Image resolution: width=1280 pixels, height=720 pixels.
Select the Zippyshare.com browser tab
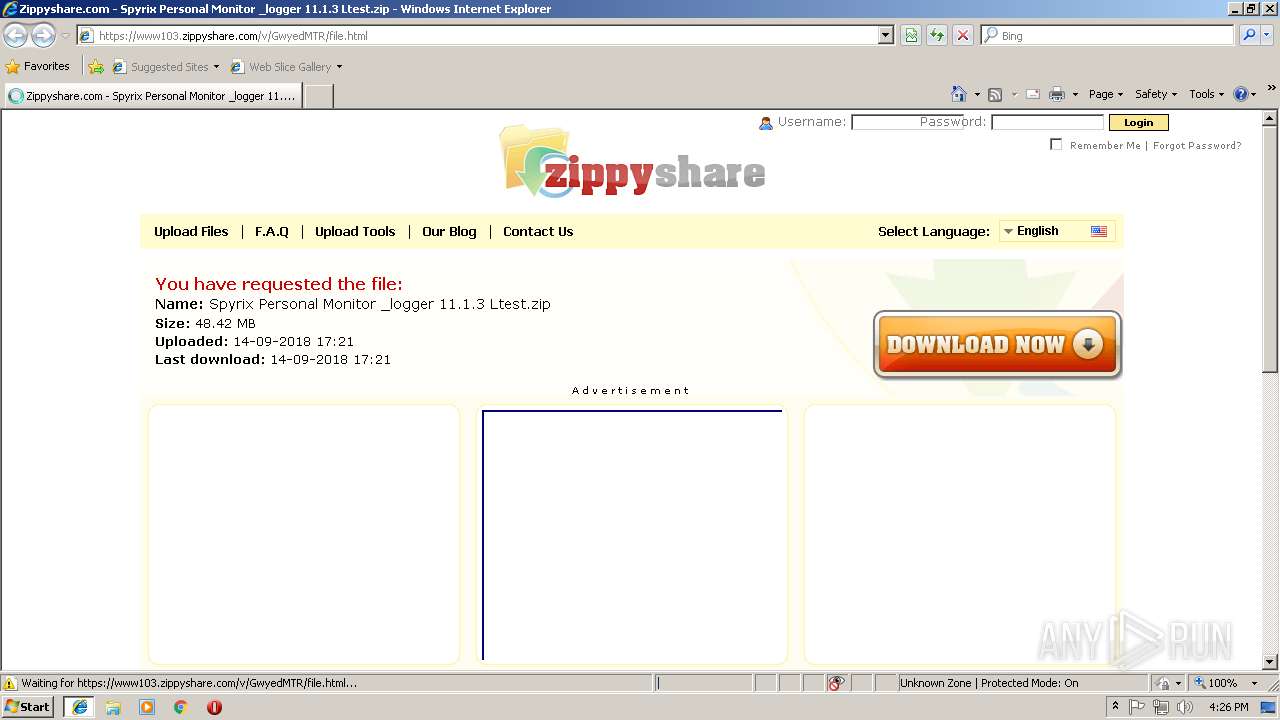152,96
